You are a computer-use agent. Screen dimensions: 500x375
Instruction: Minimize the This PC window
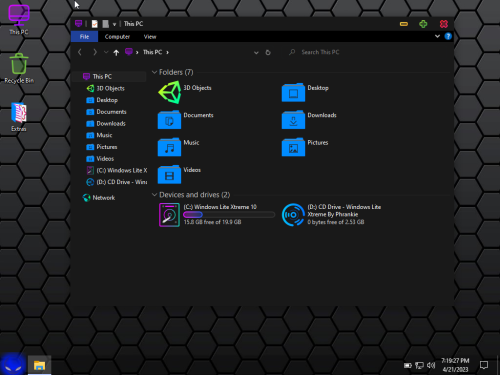pos(404,24)
